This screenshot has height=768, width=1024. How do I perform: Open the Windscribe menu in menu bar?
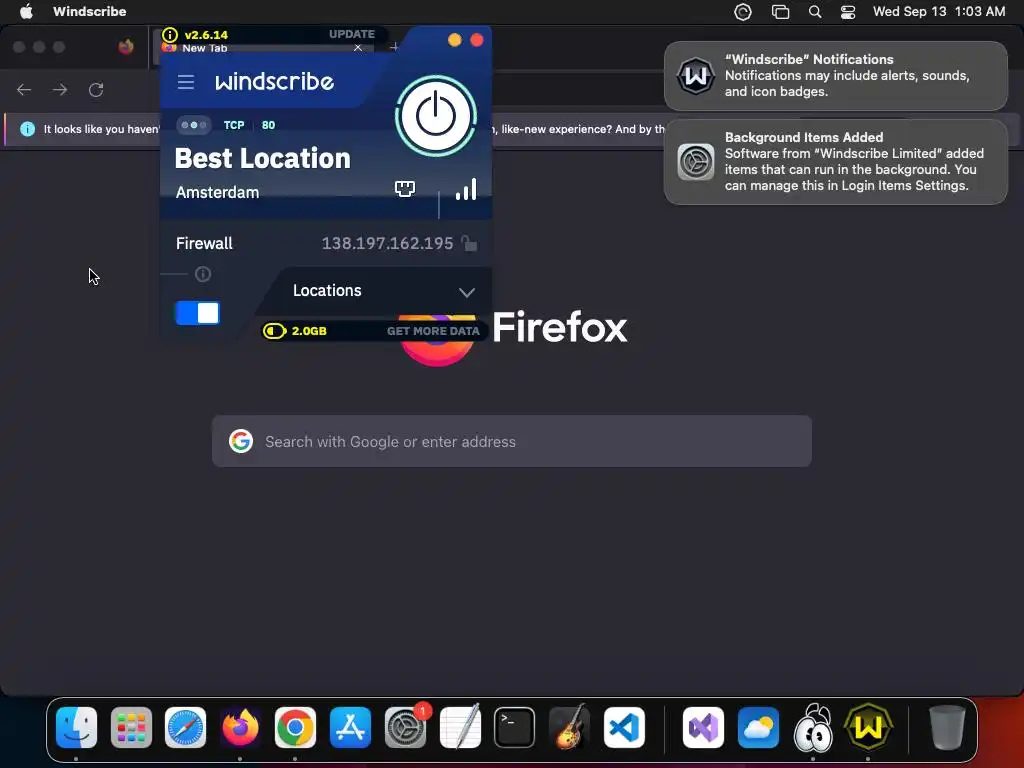point(89,12)
